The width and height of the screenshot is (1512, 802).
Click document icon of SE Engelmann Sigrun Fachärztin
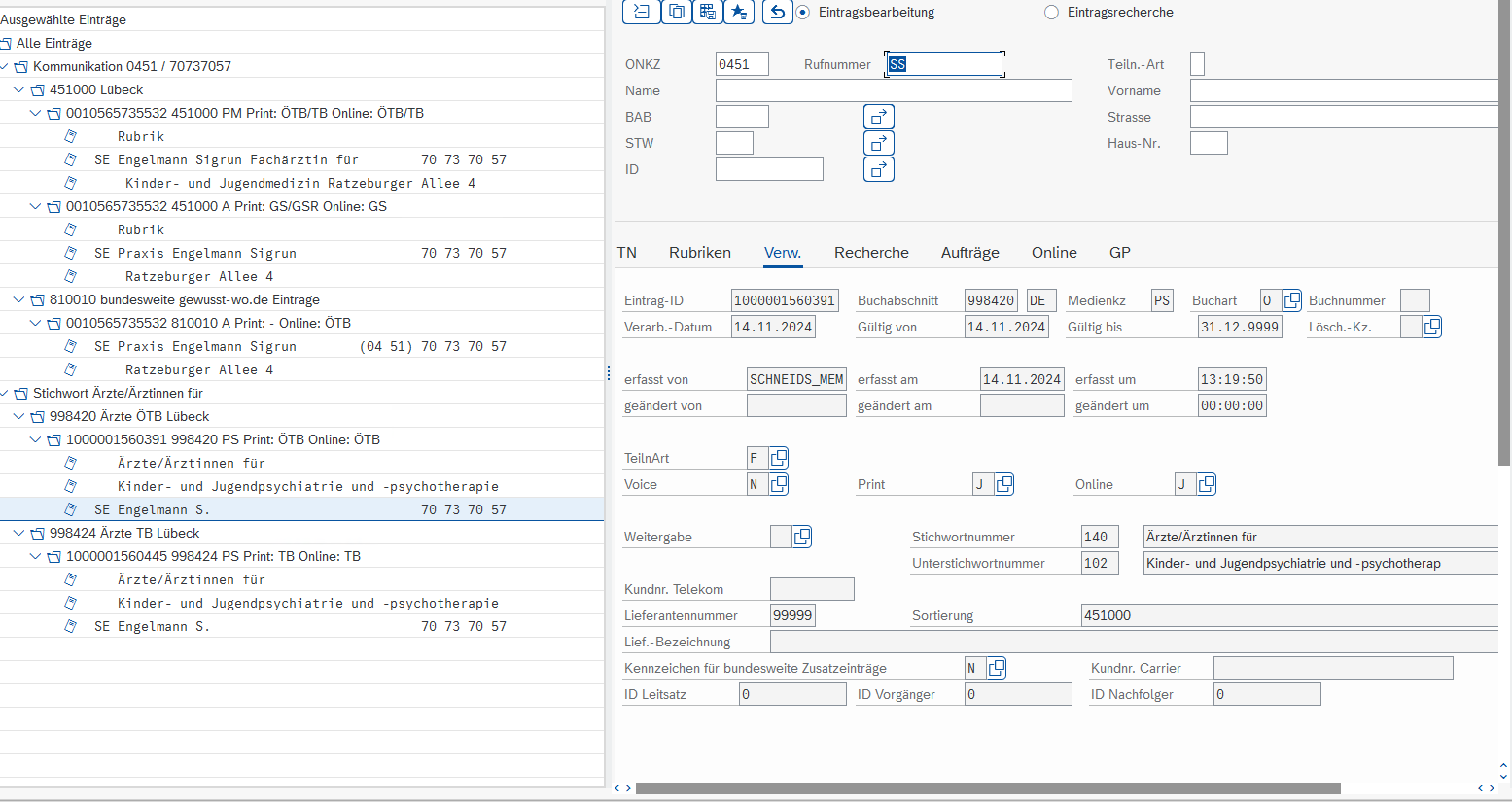click(70, 159)
